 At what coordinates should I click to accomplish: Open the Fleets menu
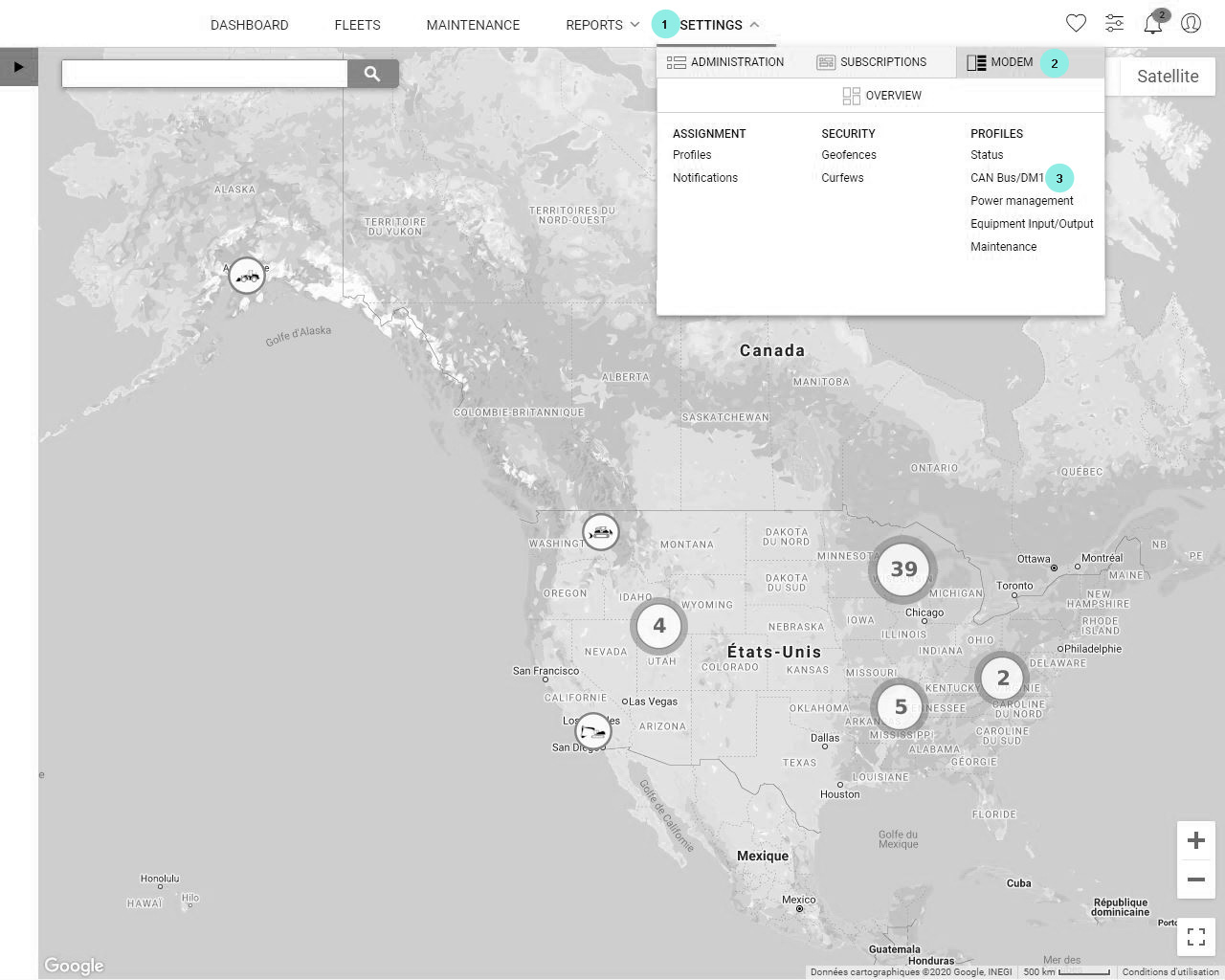[x=357, y=25]
